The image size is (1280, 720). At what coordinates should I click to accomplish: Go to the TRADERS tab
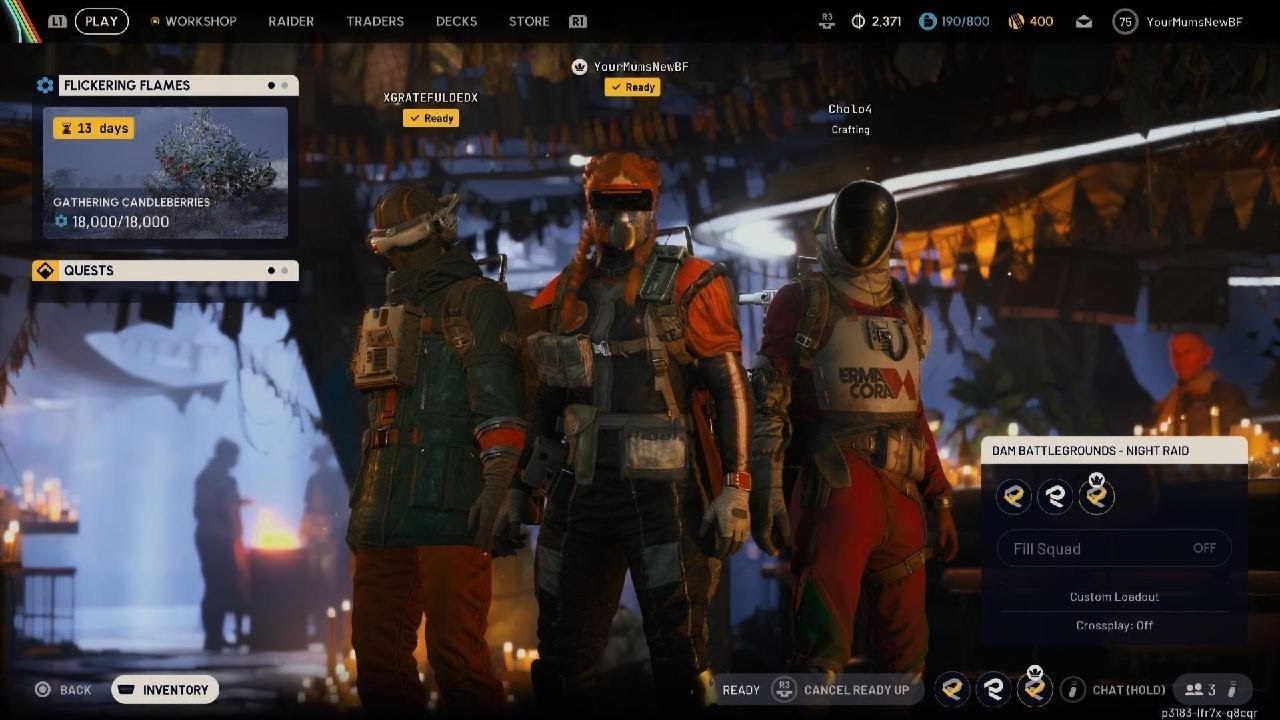[375, 21]
